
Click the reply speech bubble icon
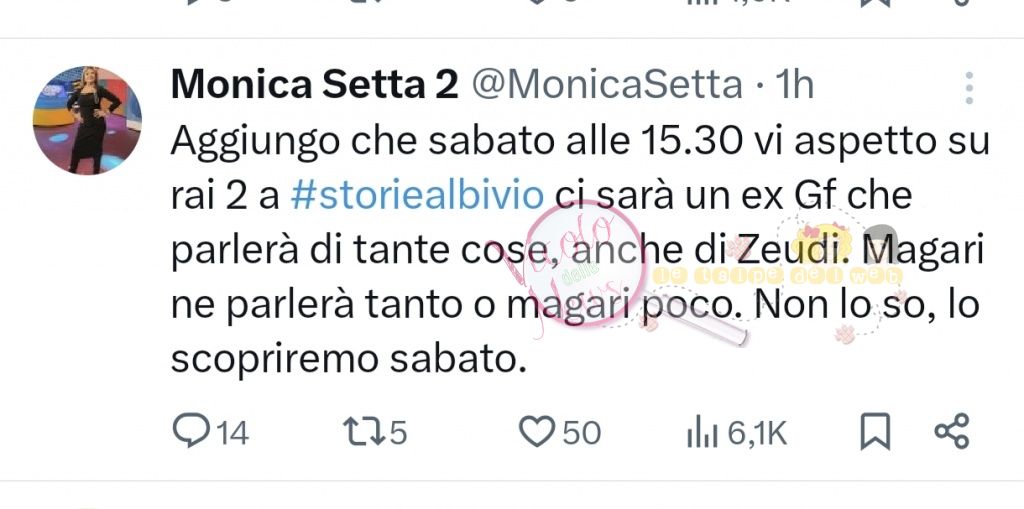pyautogui.click(x=188, y=431)
